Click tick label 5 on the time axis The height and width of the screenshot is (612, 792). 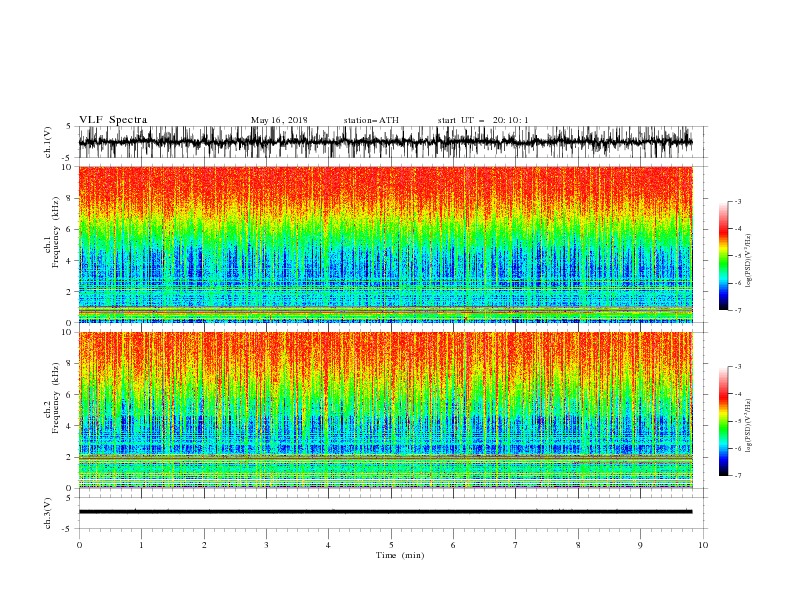[x=391, y=545]
